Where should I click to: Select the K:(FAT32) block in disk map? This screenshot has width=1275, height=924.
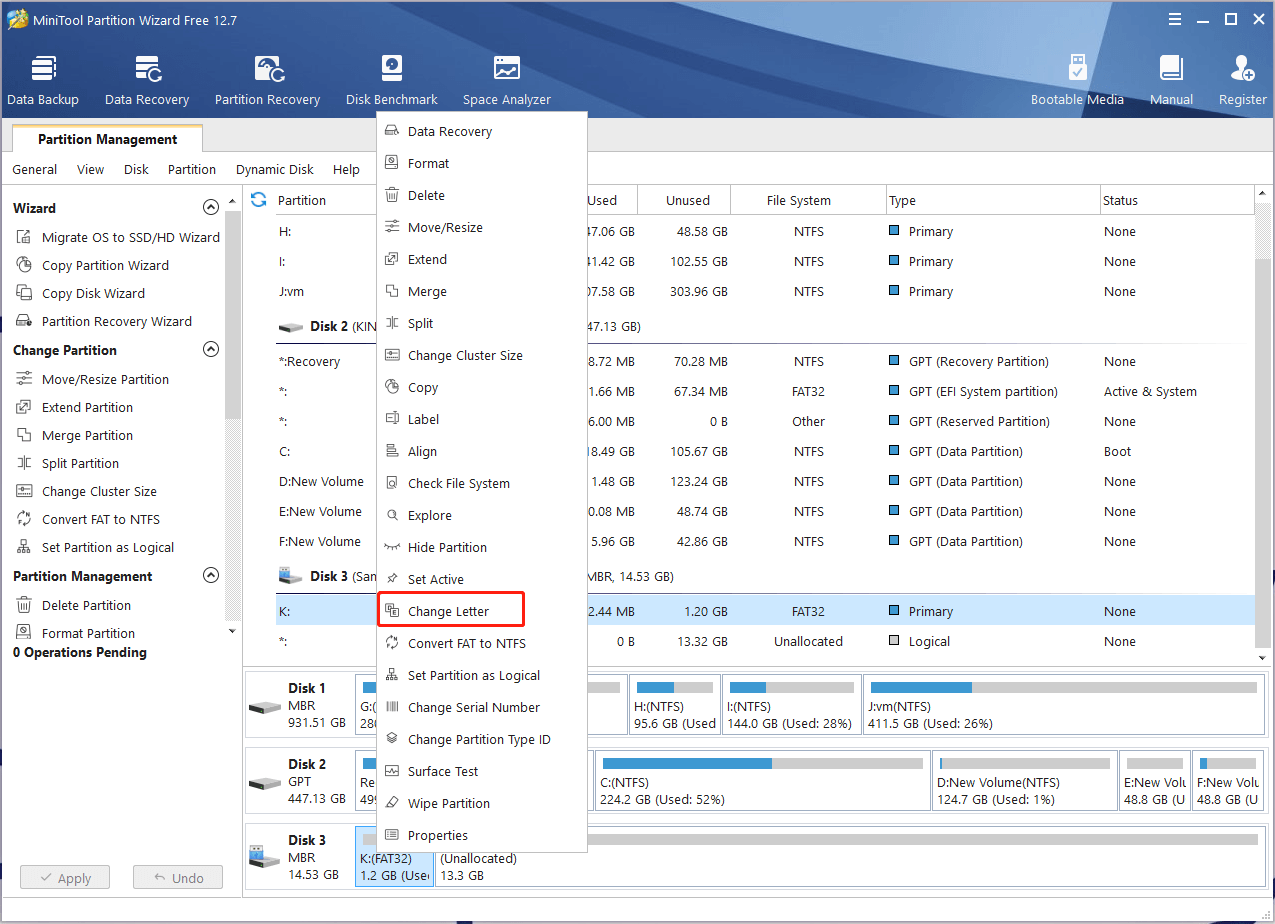tap(394, 856)
